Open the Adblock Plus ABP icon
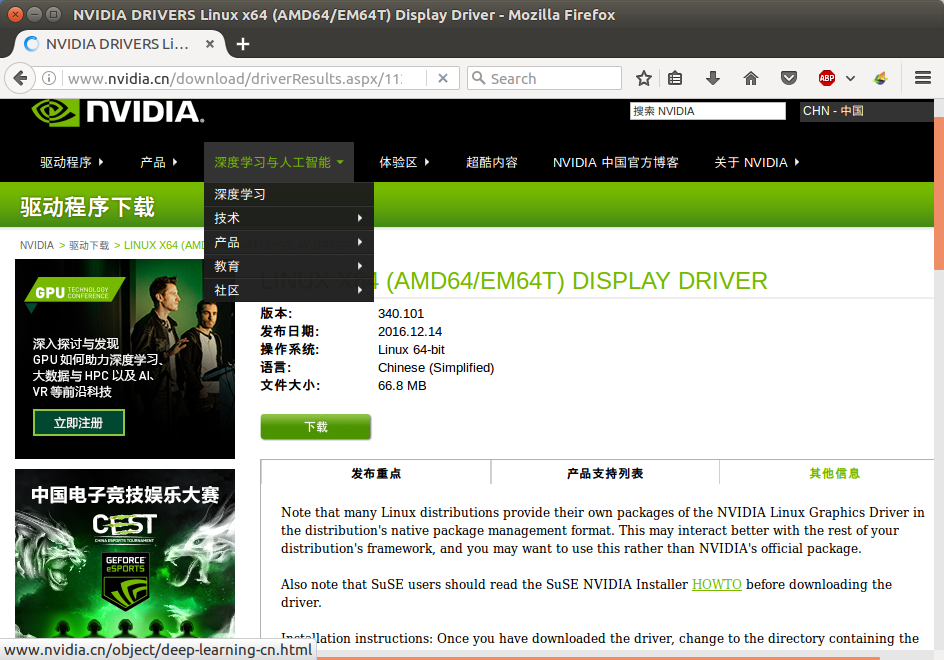The width and height of the screenshot is (944, 660). pos(826,77)
